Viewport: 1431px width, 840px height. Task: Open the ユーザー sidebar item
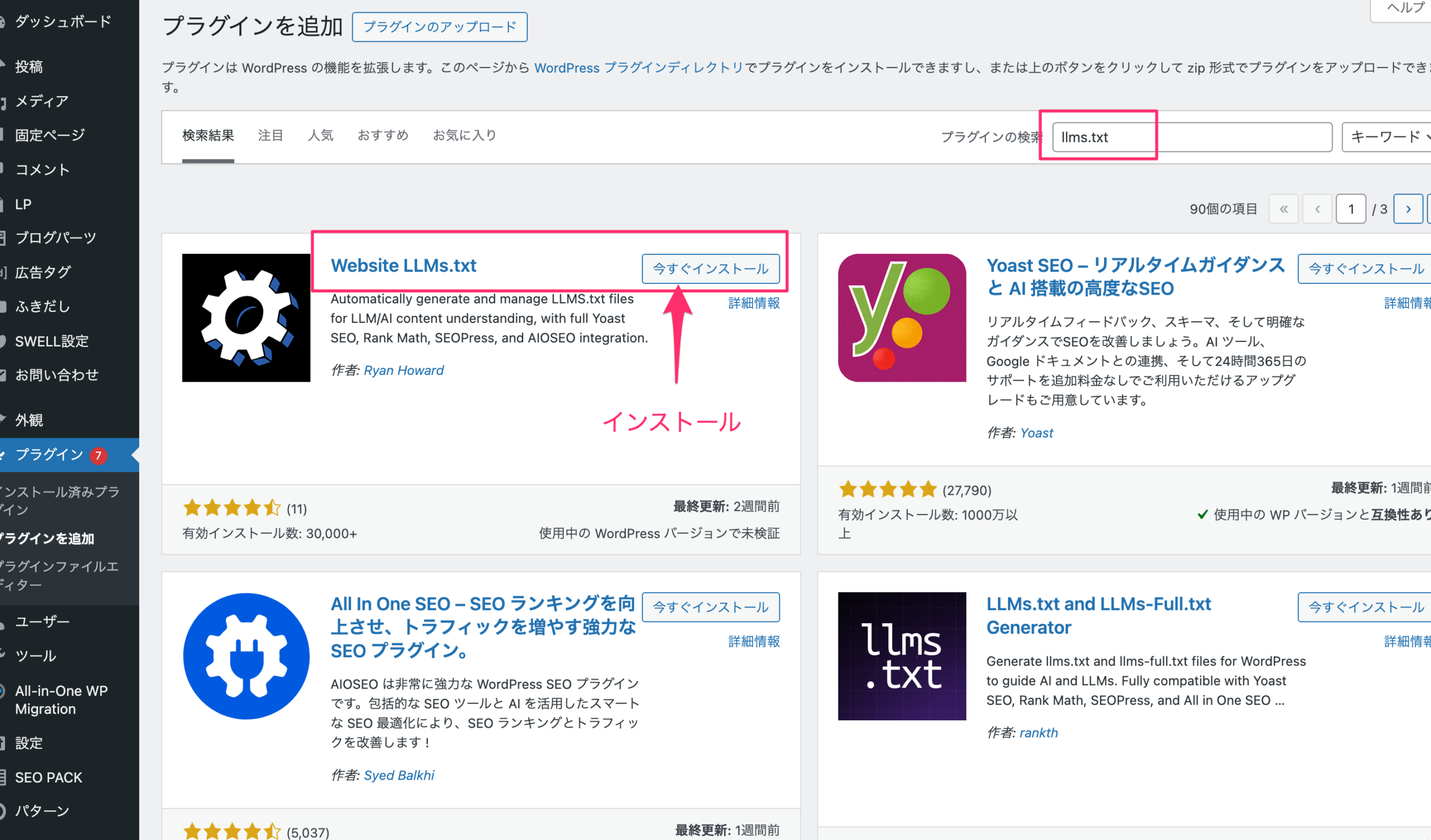point(42,621)
